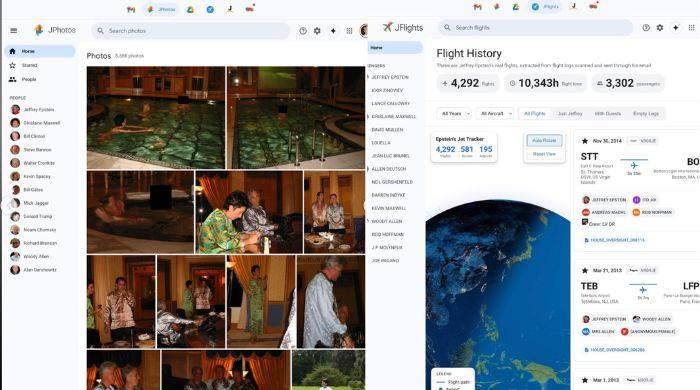Select Alan Dershowitz in the JPhotos People list

pos(34,270)
